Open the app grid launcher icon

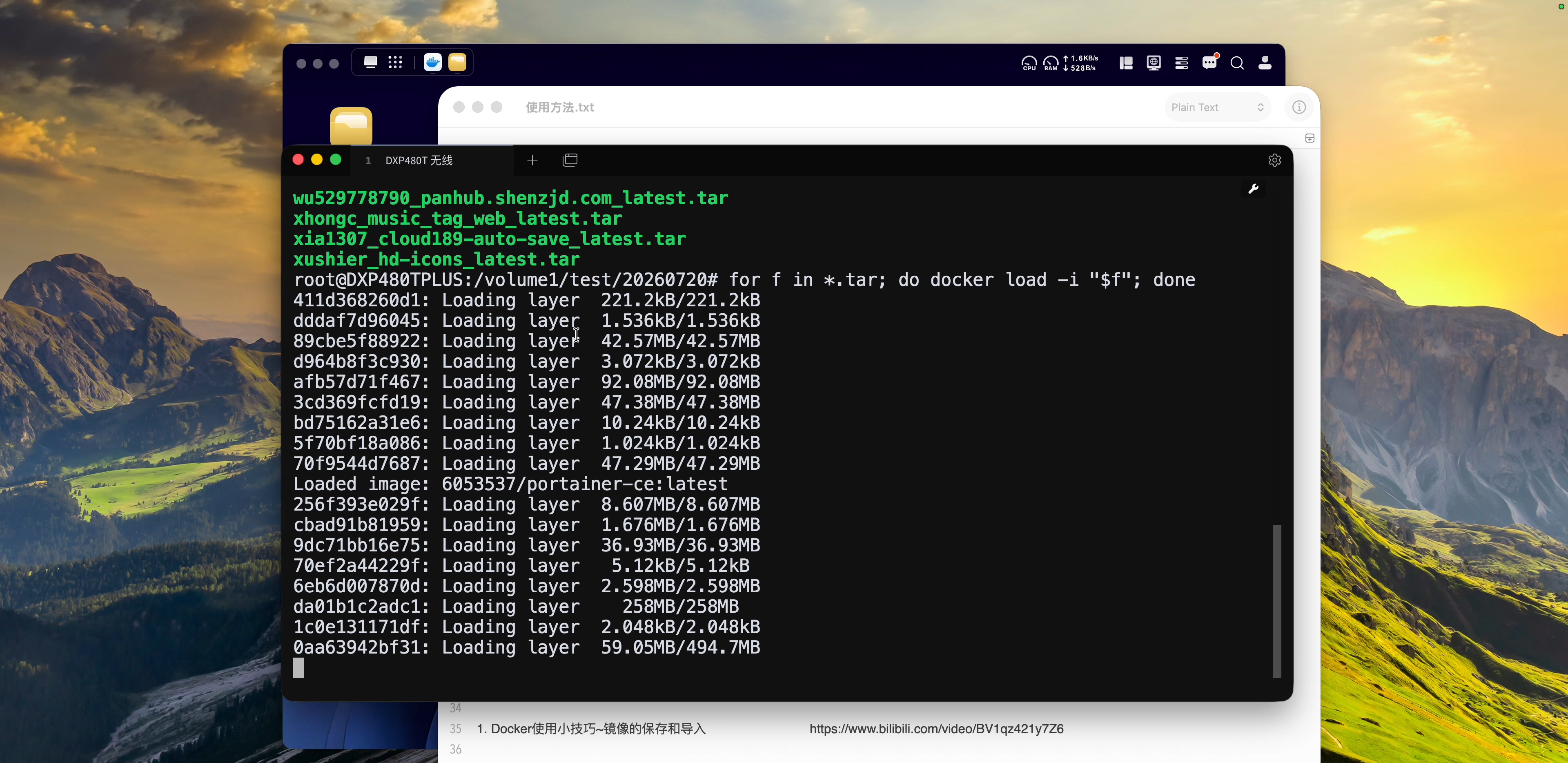pos(395,62)
